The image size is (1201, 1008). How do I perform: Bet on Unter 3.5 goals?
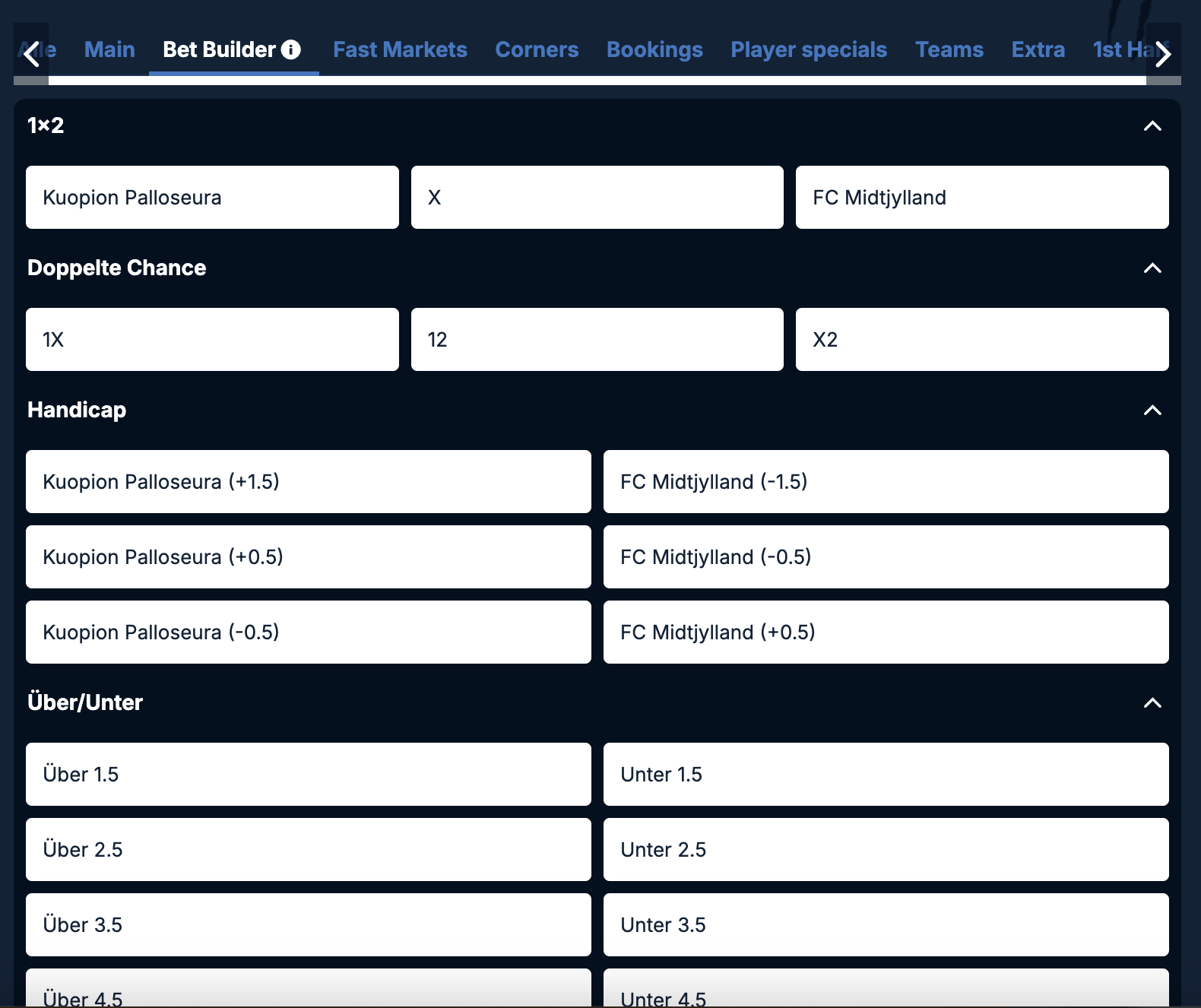pyautogui.click(x=886, y=924)
